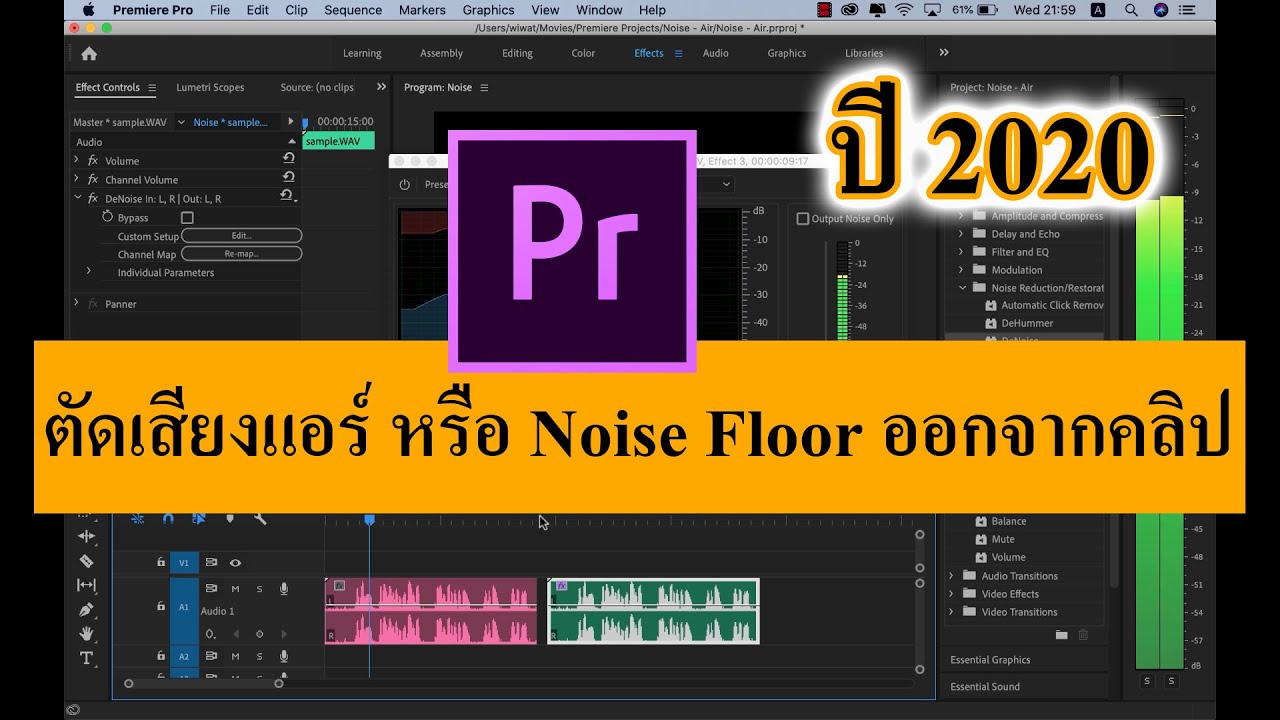Screen dimensions: 1280x720
Task: Switch to the Color workspace
Action: pyautogui.click(x=583, y=53)
